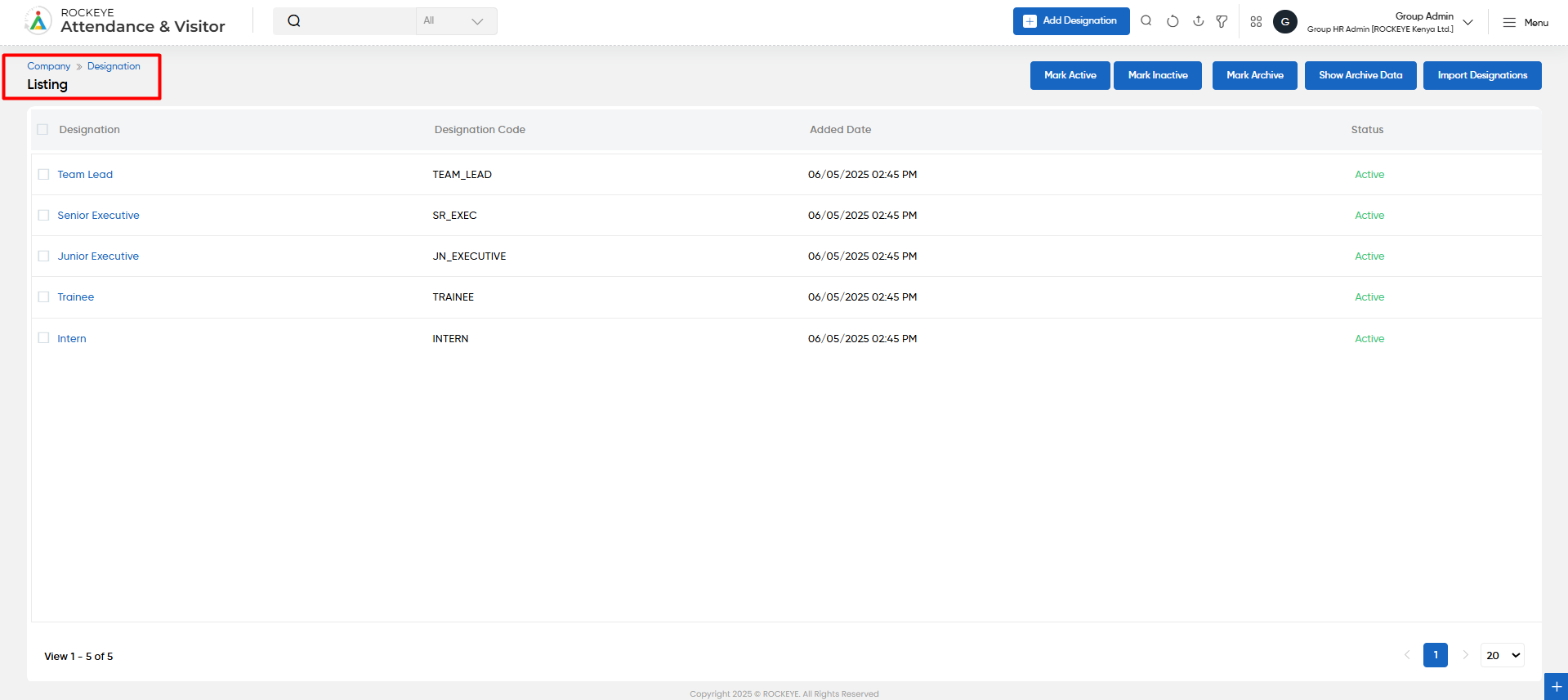The width and height of the screenshot is (1568, 700).
Task: Toggle the select-all checkbox in header
Action: tap(42, 129)
